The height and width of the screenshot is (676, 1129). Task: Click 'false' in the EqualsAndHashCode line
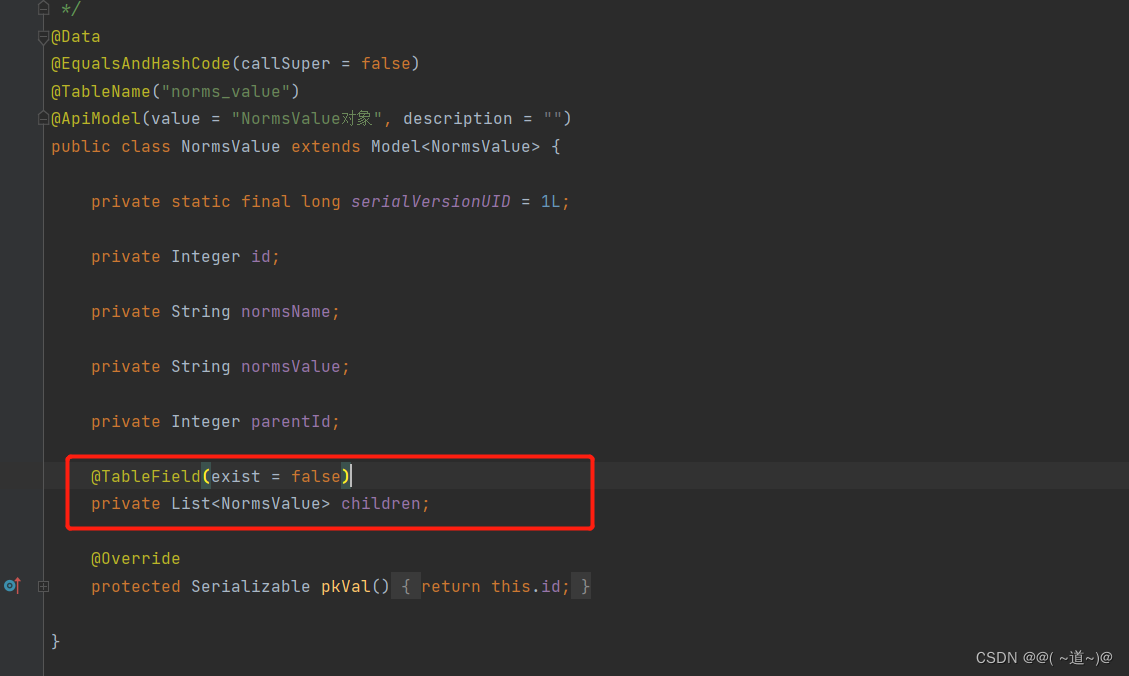click(385, 64)
